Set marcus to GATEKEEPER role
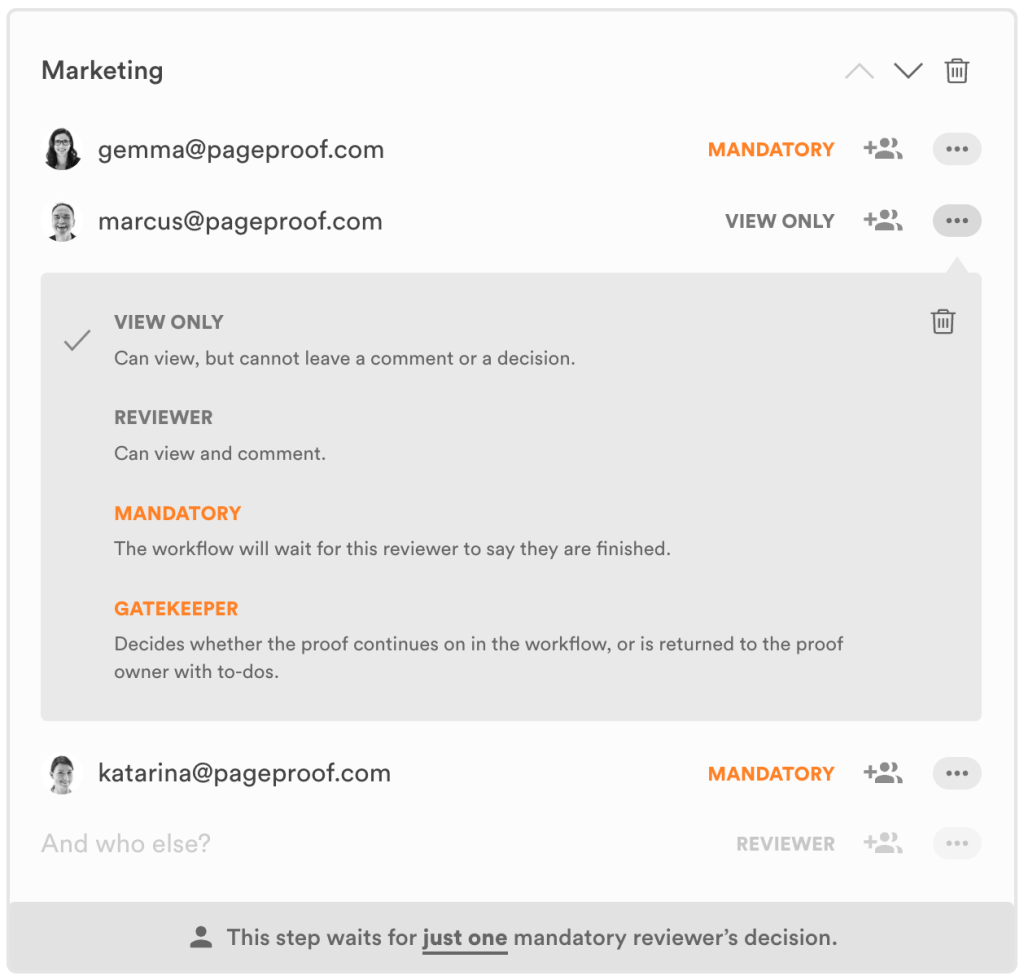The image size is (1024, 980). click(176, 608)
